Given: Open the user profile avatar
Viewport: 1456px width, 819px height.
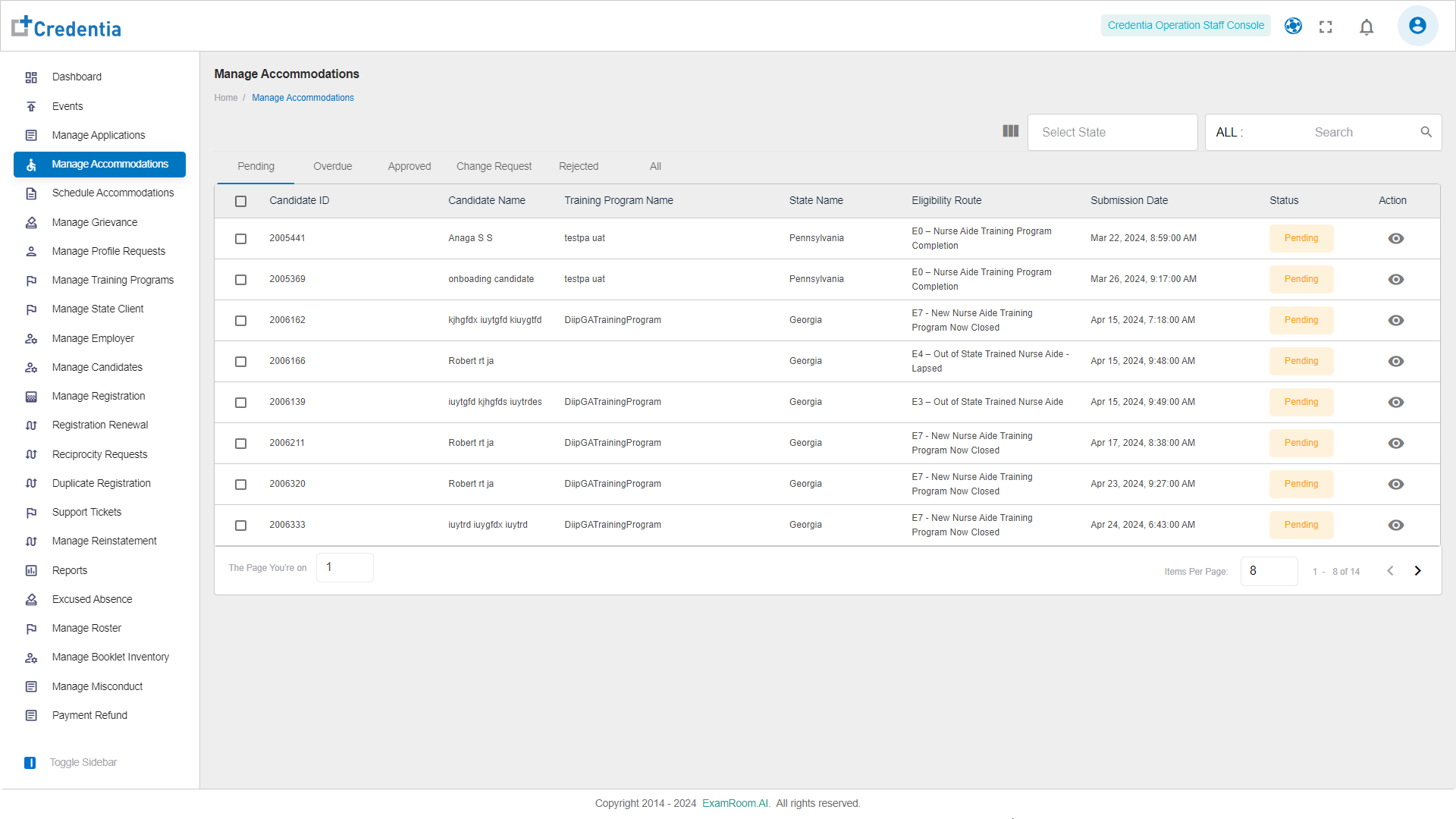Looking at the screenshot, I should pos(1417,26).
